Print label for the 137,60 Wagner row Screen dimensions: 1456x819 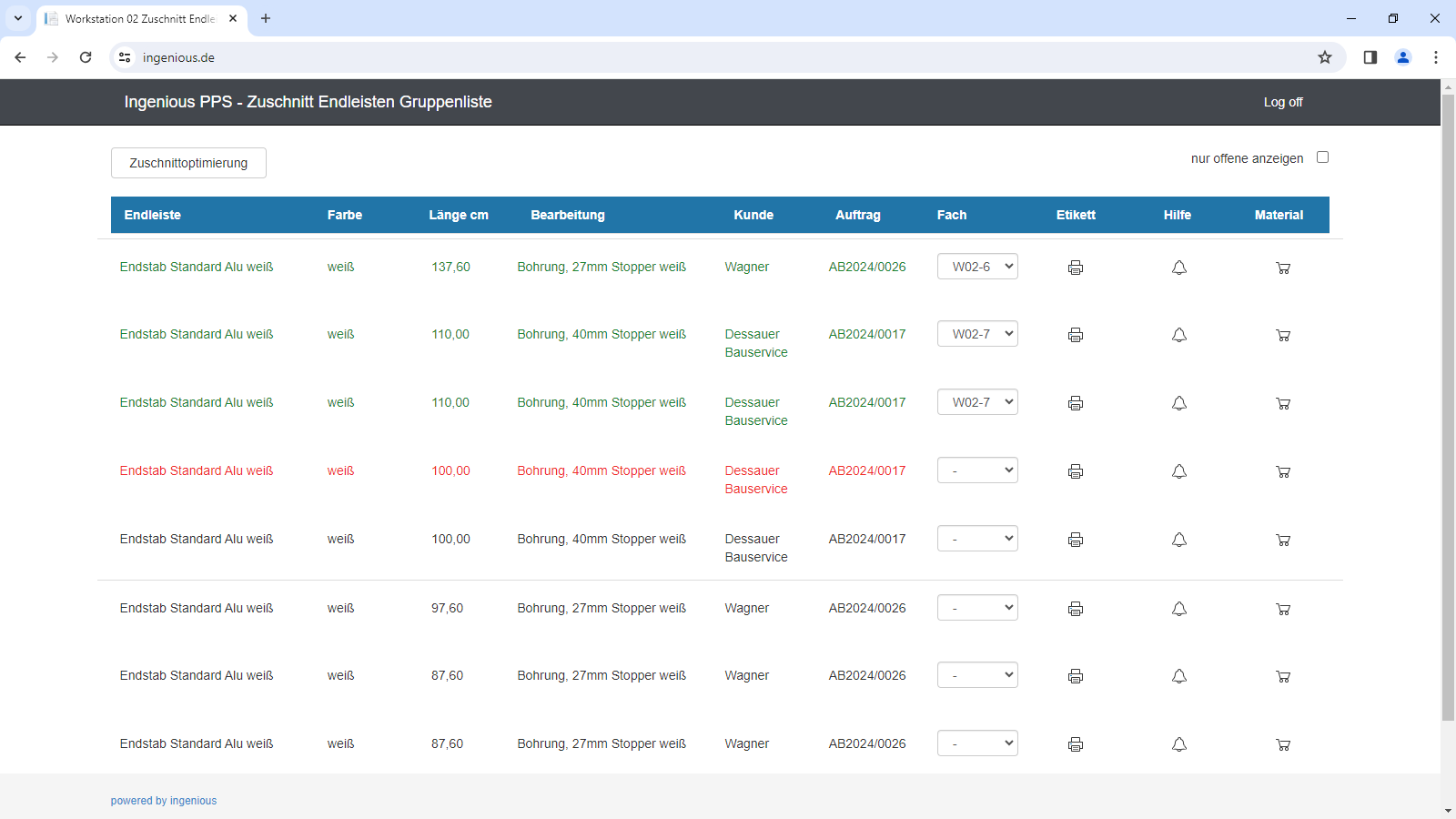[x=1076, y=268]
